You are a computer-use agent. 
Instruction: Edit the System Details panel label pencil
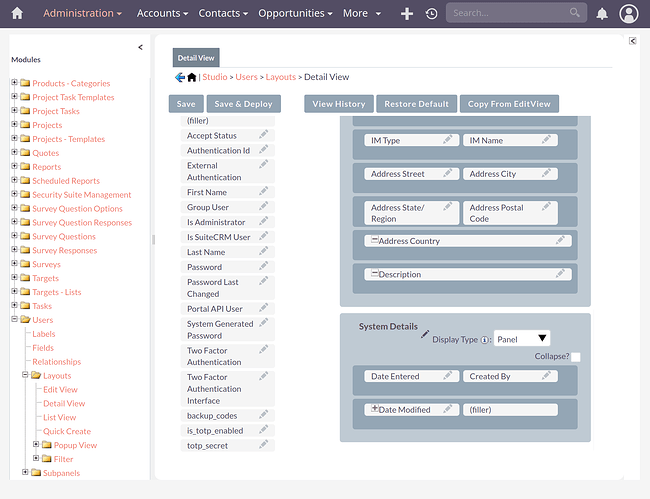pos(425,334)
